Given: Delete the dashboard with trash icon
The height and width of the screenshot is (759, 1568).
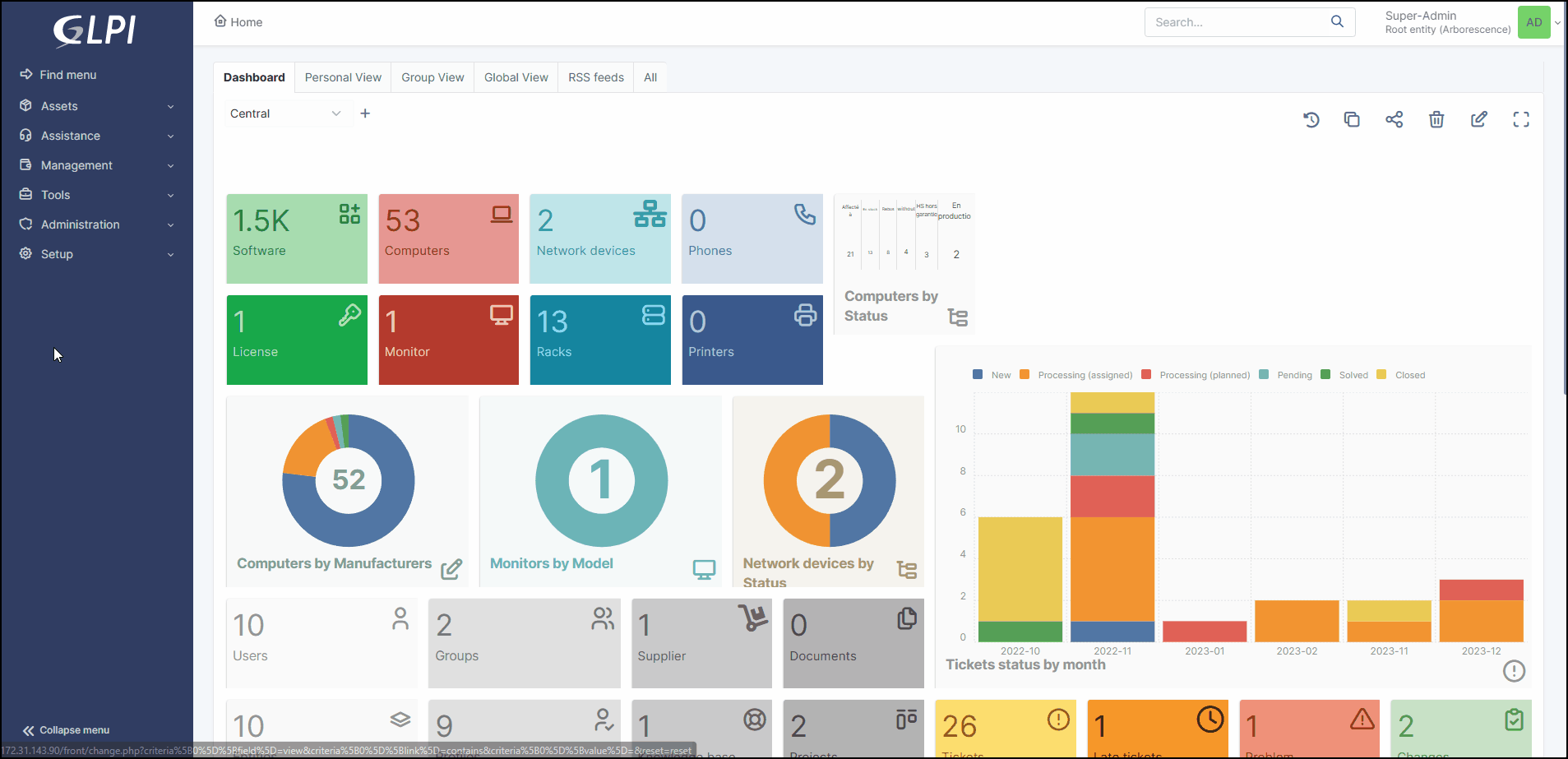Looking at the screenshot, I should tap(1436, 119).
